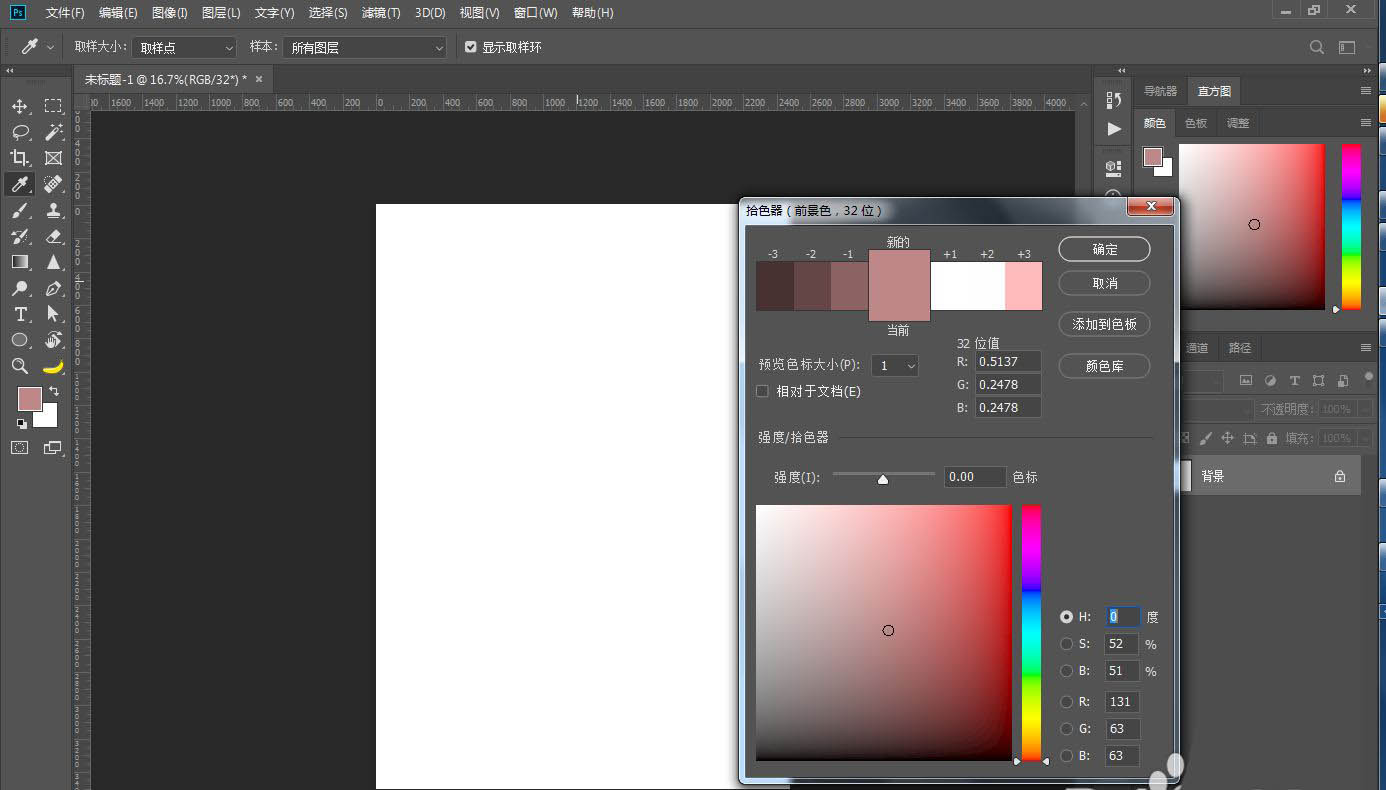Viewport: 1386px width, 790px height.
Task: Select the H: hue radio button
Action: [x=1067, y=617]
